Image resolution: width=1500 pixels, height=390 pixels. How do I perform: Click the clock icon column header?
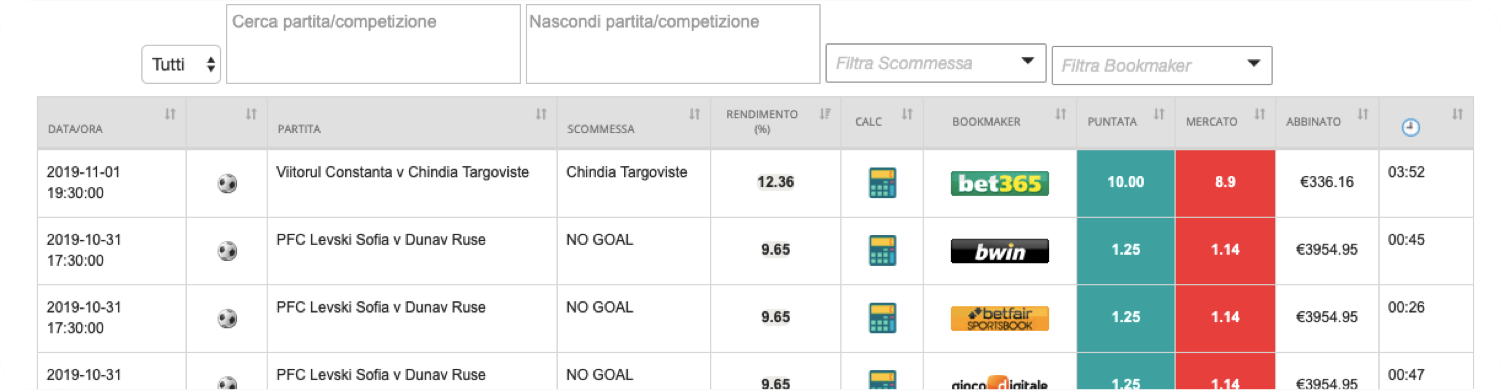[1410, 126]
